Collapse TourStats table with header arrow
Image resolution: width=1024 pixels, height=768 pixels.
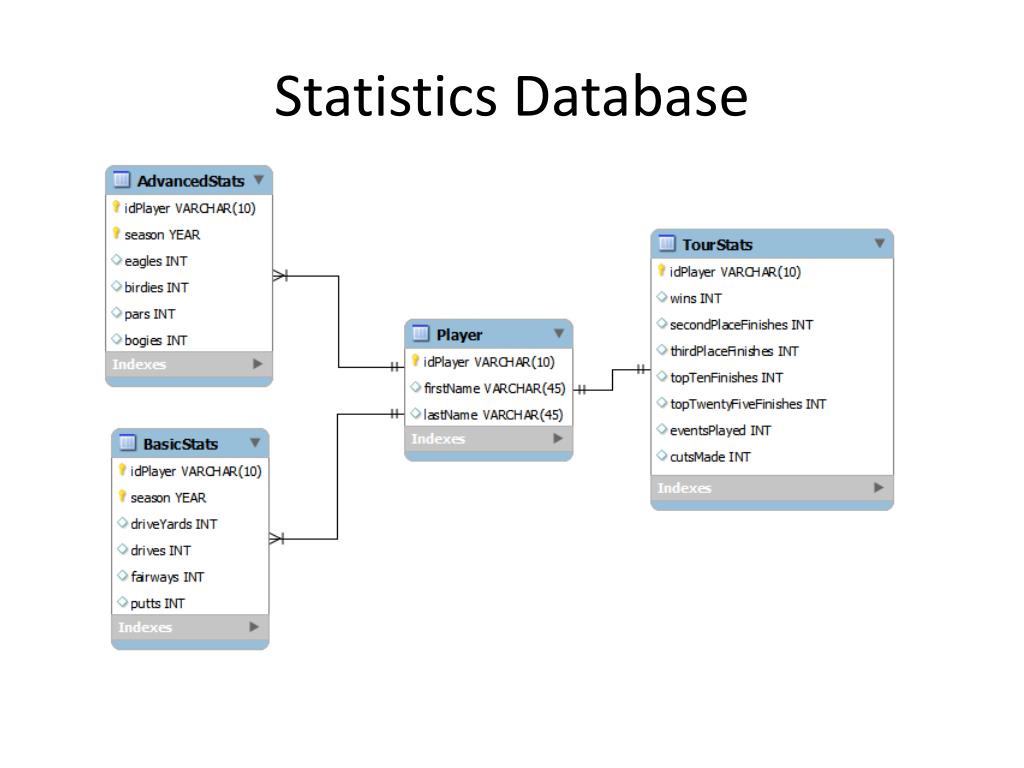click(x=880, y=243)
